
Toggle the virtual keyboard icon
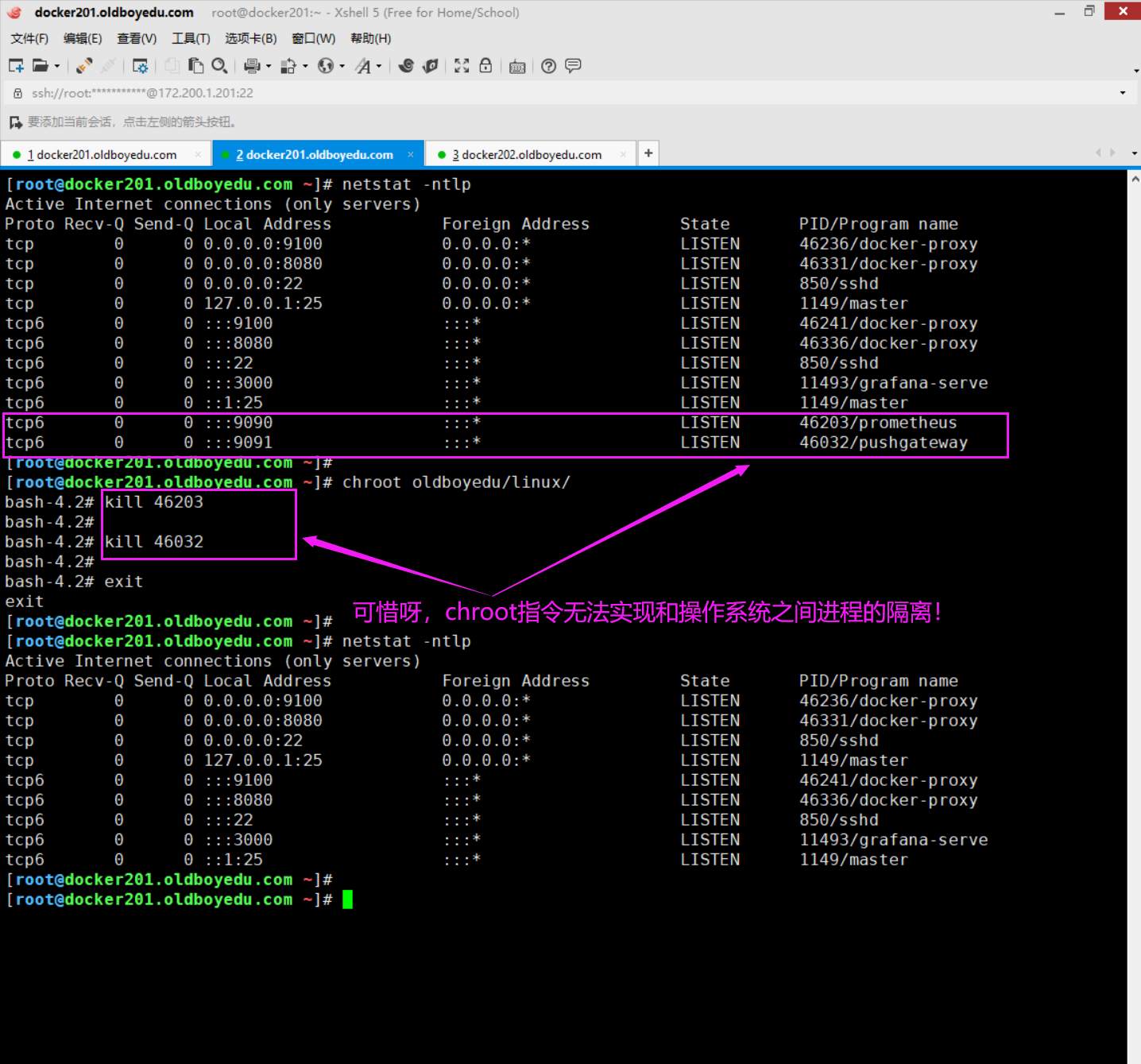click(517, 67)
